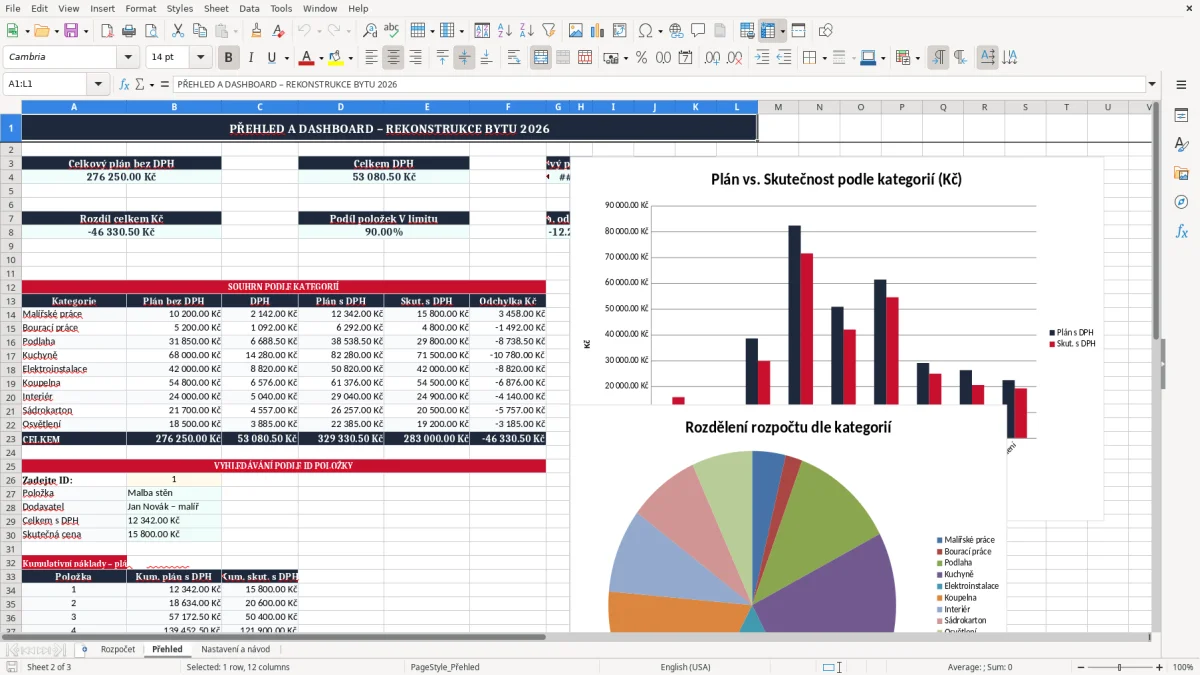The height and width of the screenshot is (675, 1200).
Task: Toggle Center Vertically alignment
Action: coord(464,58)
